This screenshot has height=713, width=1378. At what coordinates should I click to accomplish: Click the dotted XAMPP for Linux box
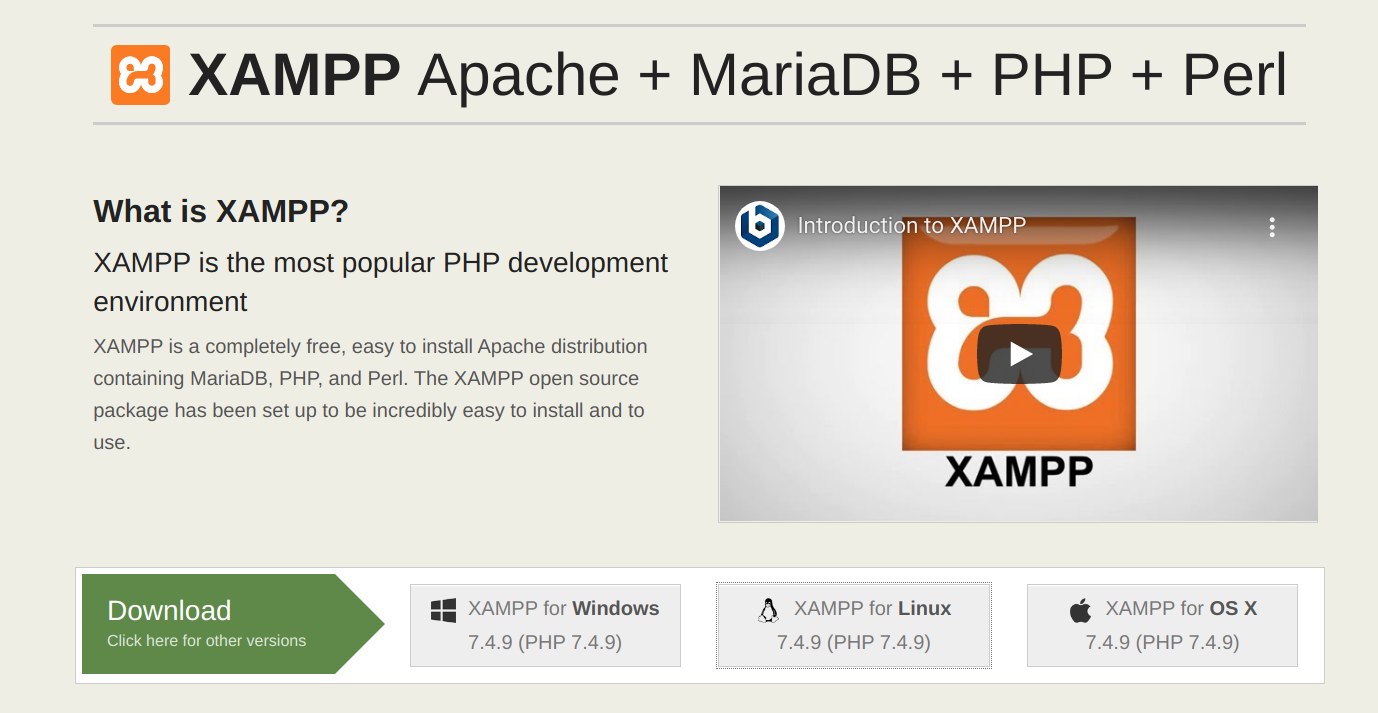853,625
